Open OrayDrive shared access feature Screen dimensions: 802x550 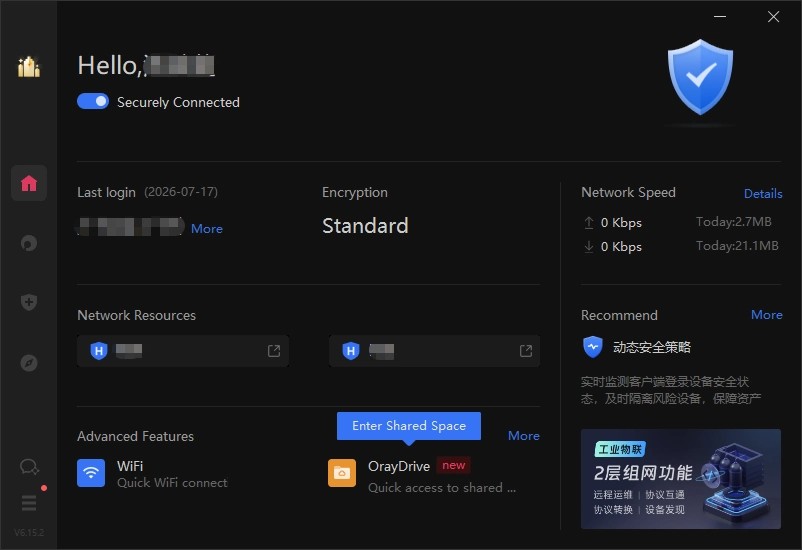422,476
